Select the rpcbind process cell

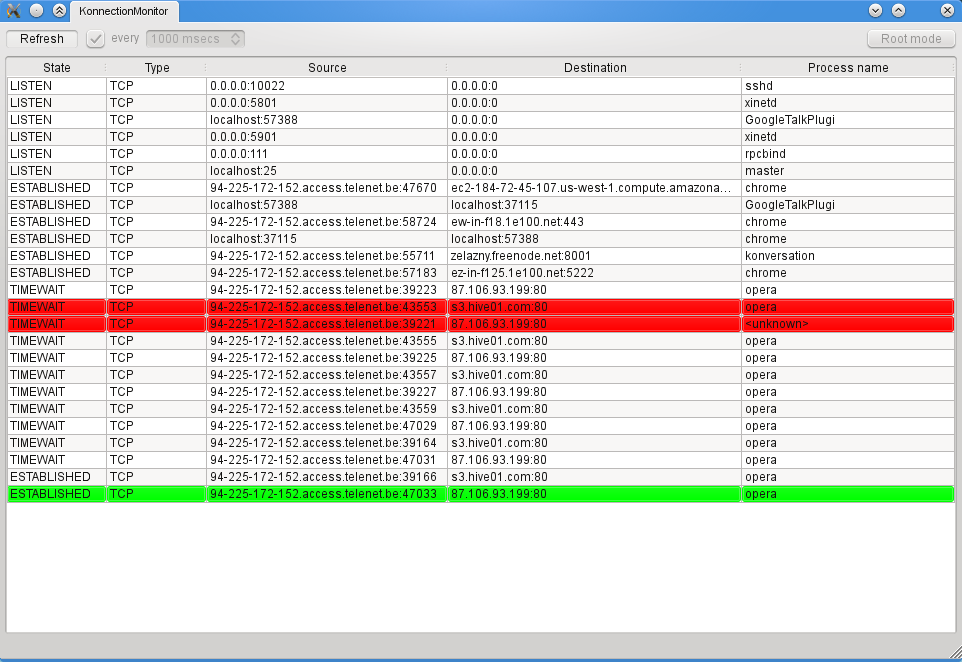(848, 154)
